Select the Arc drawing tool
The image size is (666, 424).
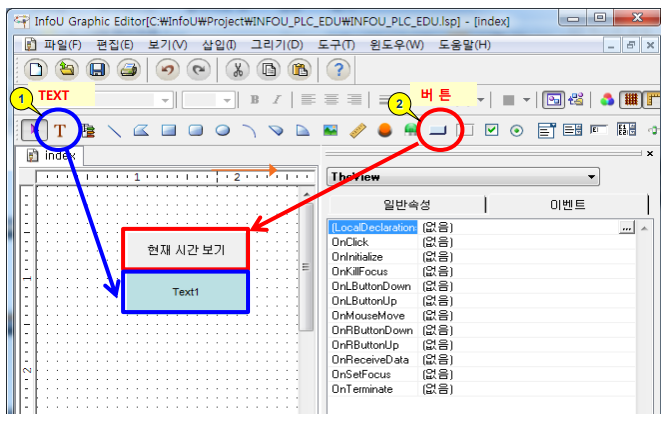pyautogui.click(x=249, y=130)
